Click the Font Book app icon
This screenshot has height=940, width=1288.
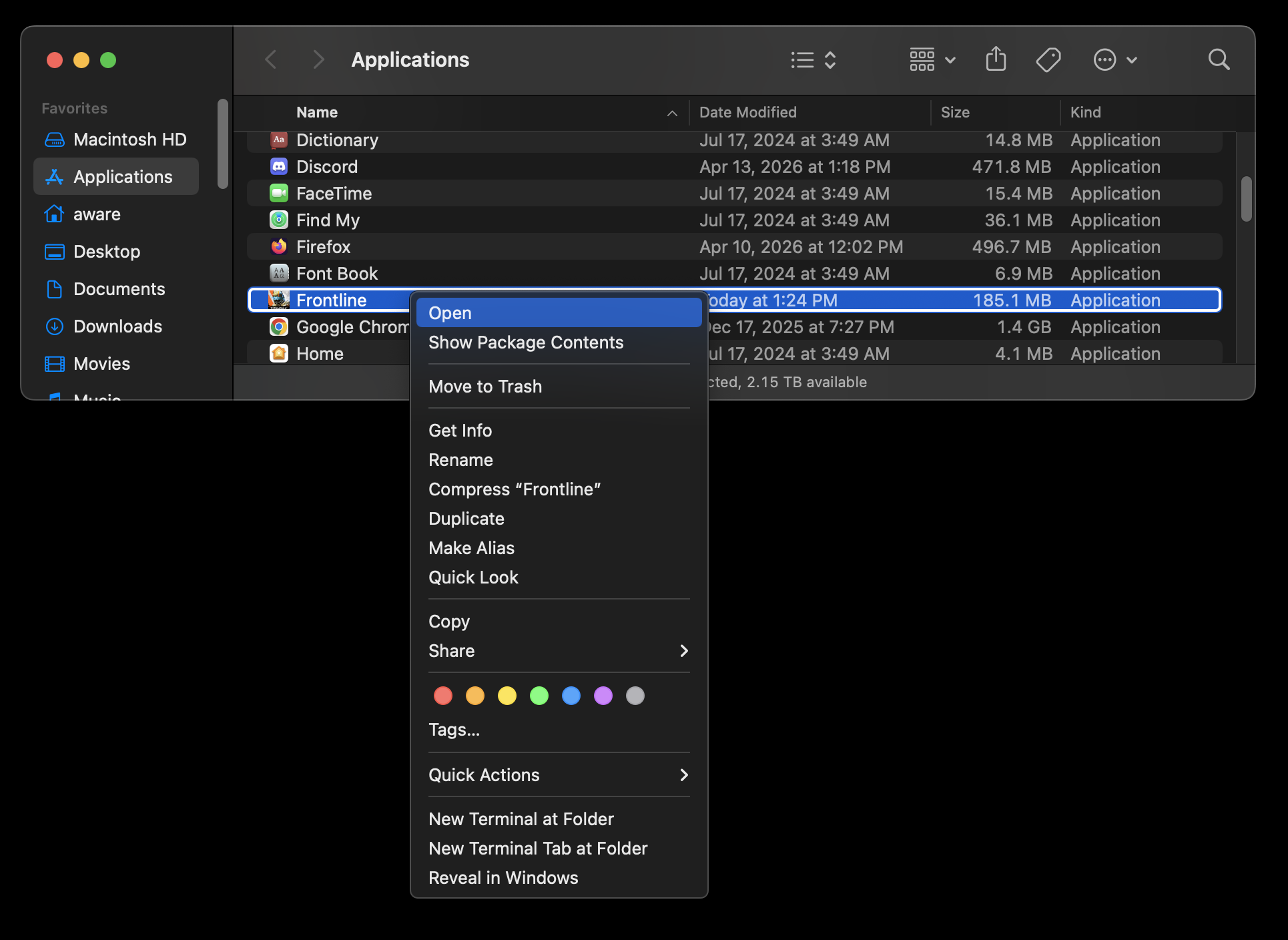tap(278, 273)
